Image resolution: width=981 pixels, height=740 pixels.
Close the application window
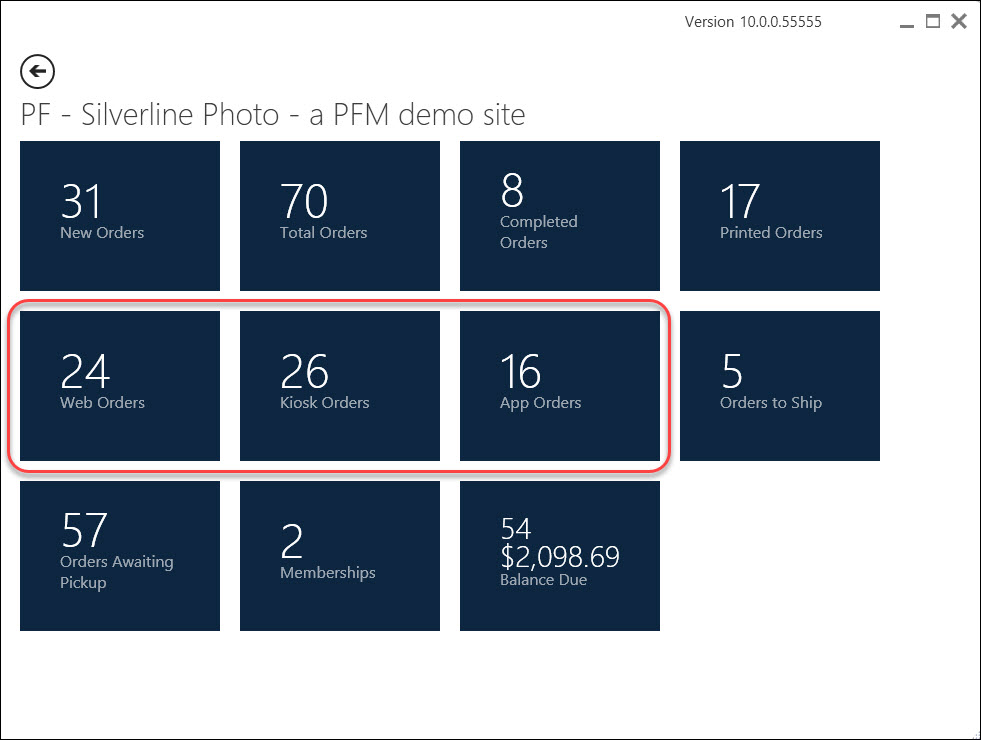(x=959, y=21)
